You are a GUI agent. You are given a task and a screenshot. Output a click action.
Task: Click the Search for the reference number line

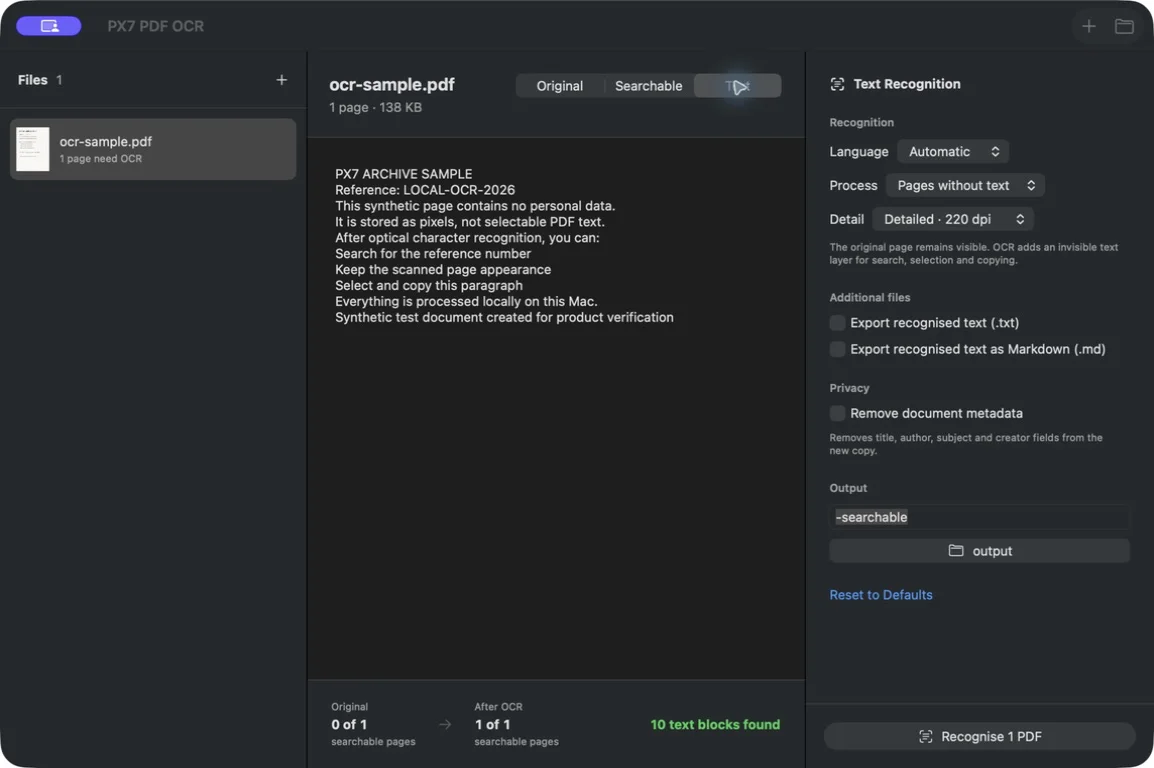tap(433, 254)
